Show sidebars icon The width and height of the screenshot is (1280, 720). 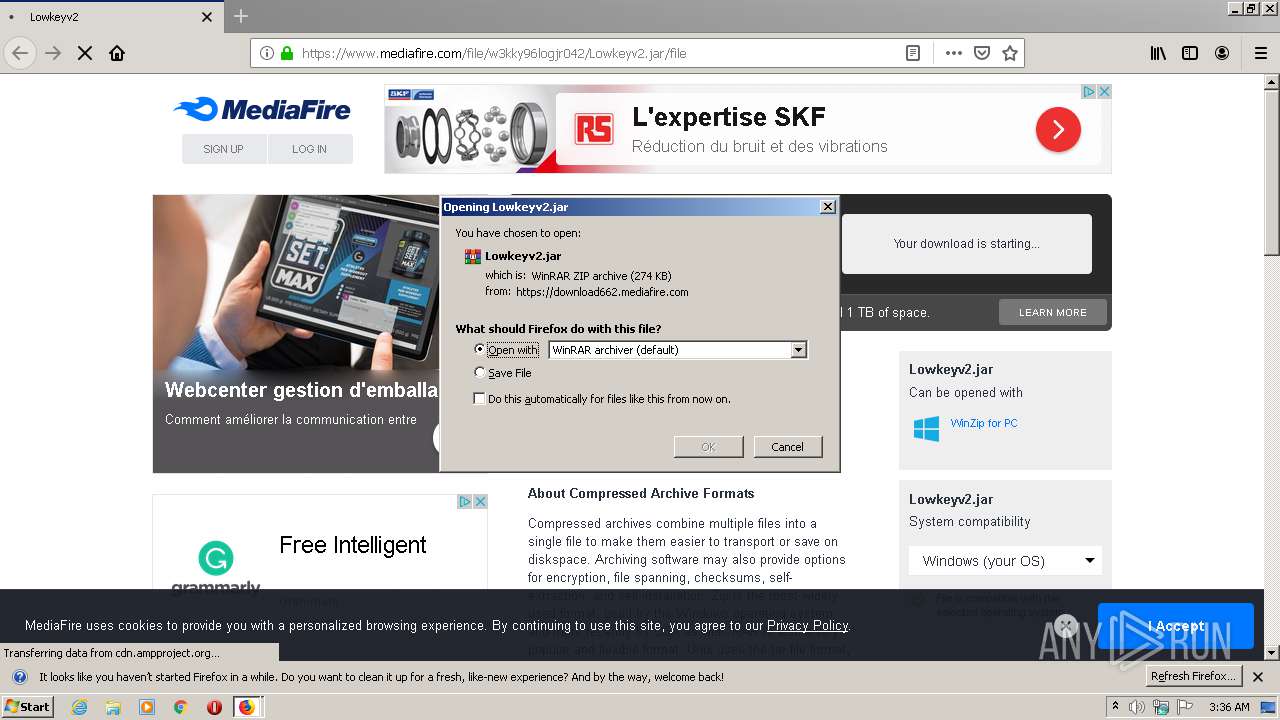[1190, 53]
